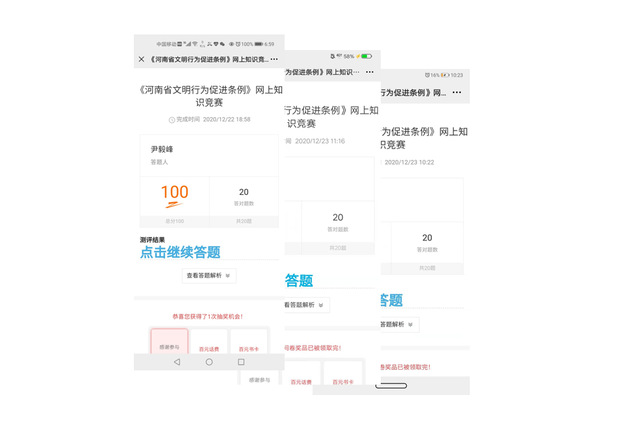Close the page with the X icon
Viewport: 639px width, 423px height.
coord(142,60)
